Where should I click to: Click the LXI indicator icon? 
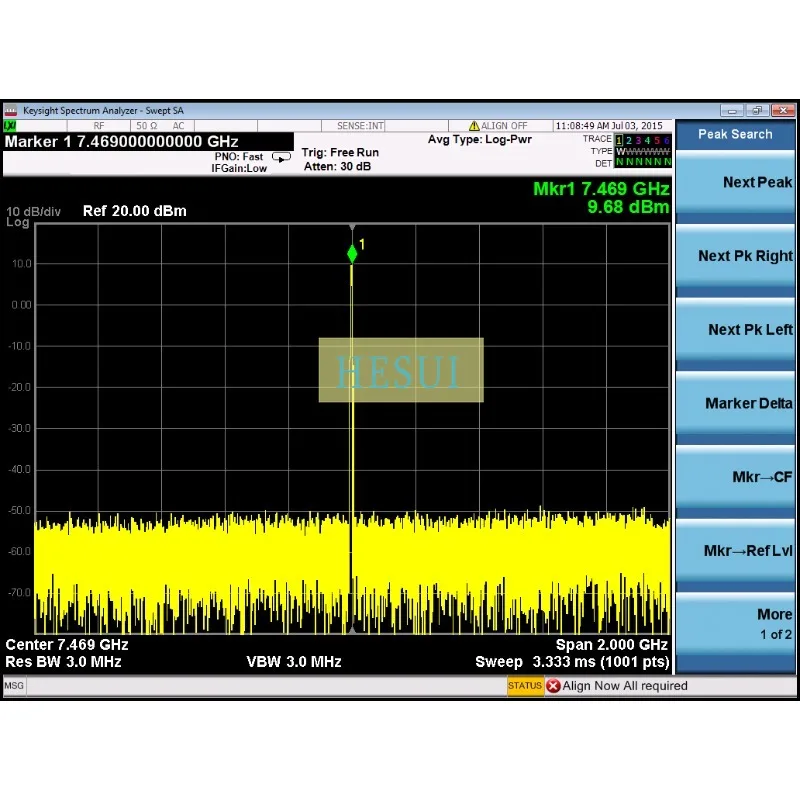click(x=10, y=126)
